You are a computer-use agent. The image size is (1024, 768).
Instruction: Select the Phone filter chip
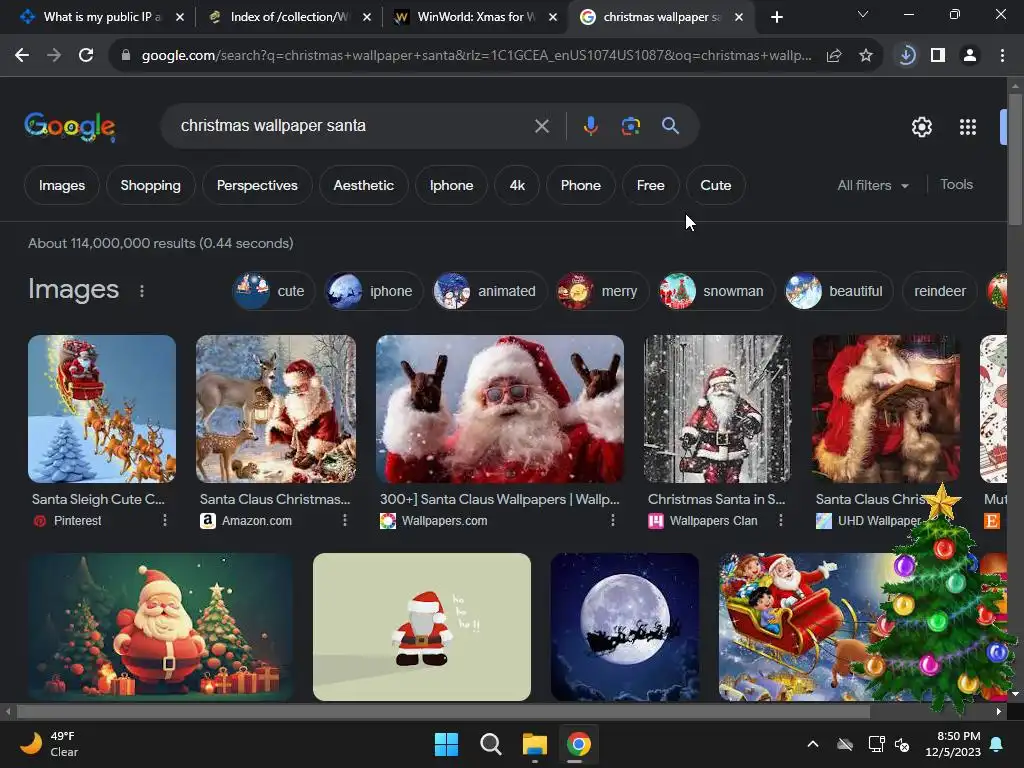tap(581, 185)
